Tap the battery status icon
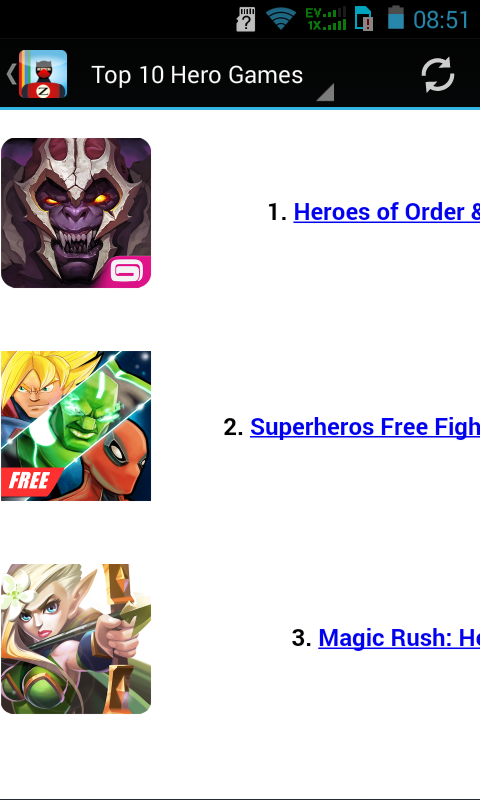The height and width of the screenshot is (800, 480). 396,17
